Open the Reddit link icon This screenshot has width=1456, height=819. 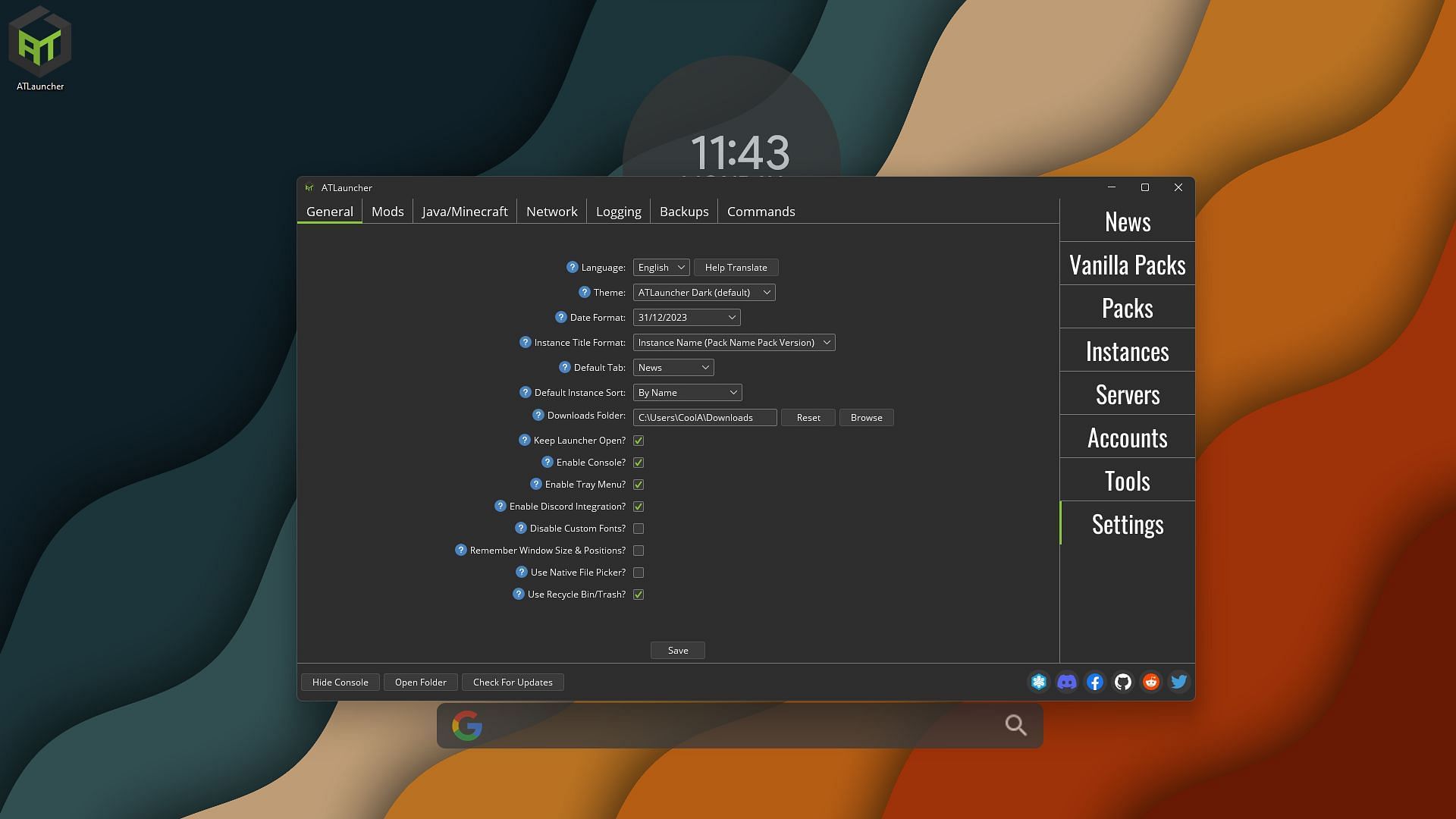coord(1151,682)
